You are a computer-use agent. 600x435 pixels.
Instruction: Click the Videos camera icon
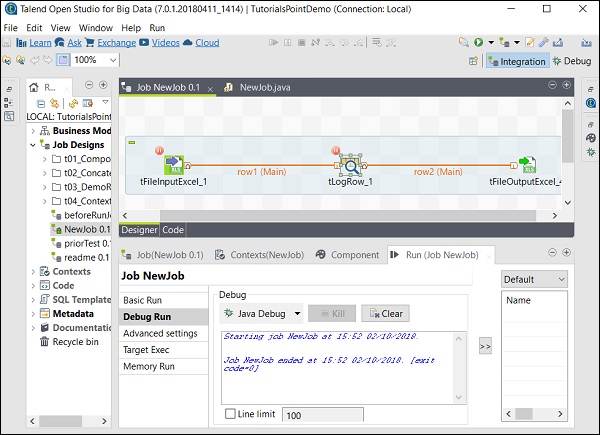tap(144, 42)
